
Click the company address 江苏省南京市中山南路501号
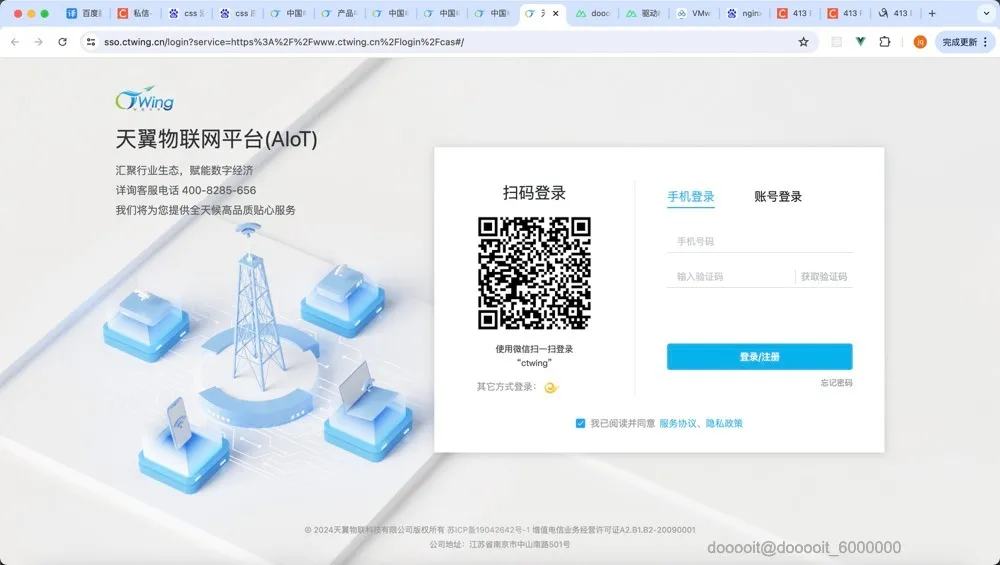click(x=520, y=545)
